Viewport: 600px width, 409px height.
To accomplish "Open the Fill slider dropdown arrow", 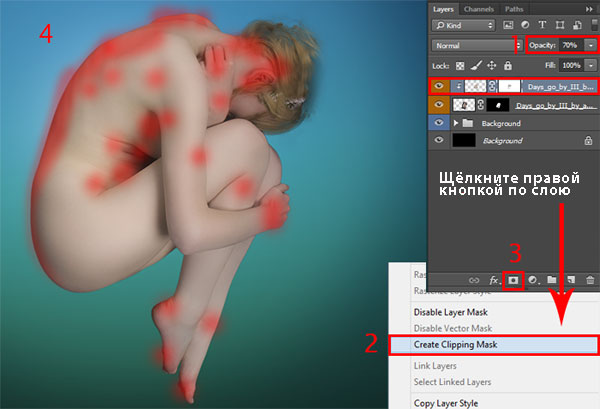I will coord(591,65).
